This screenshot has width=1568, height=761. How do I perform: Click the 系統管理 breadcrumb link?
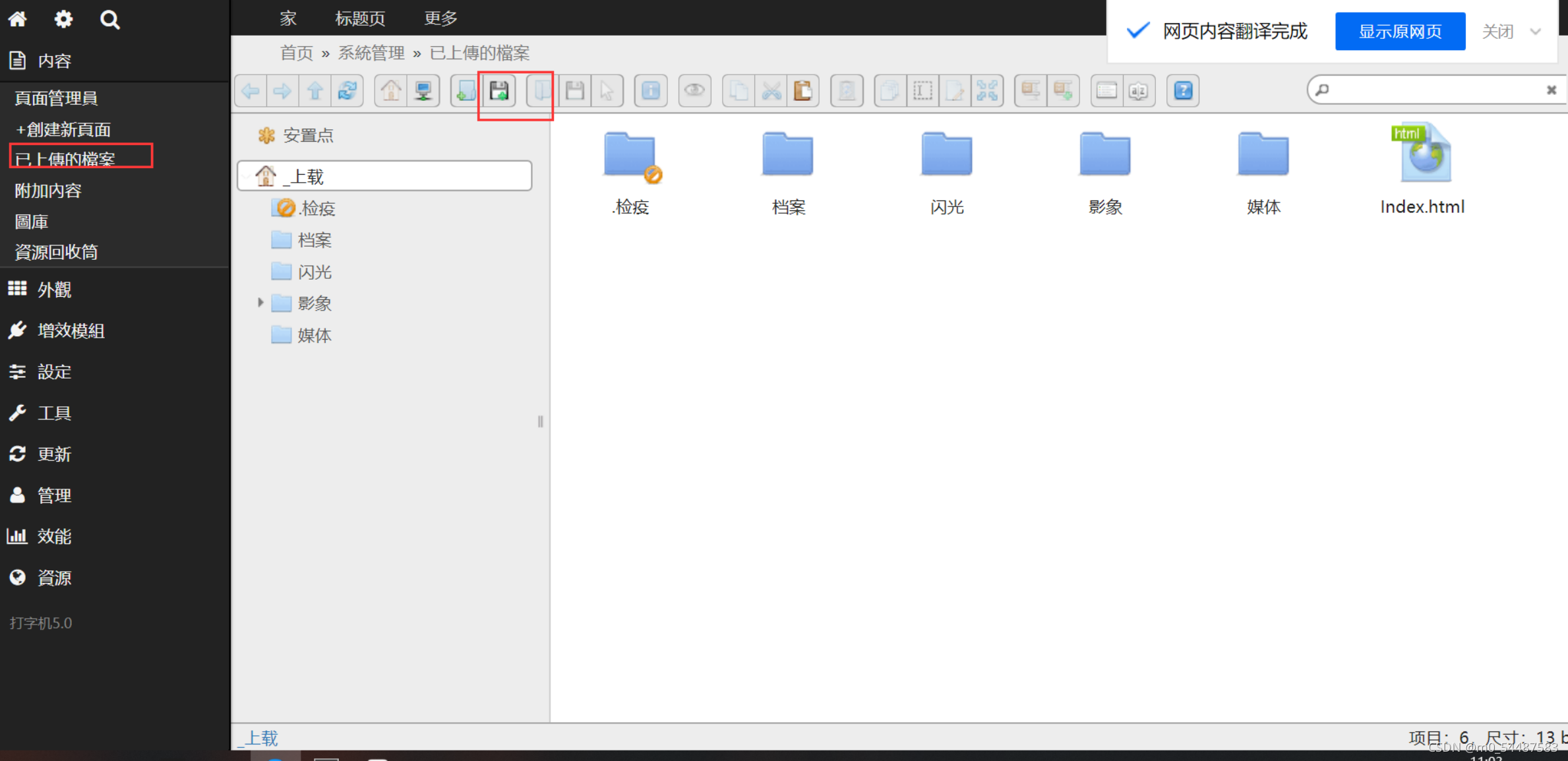tap(371, 53)
